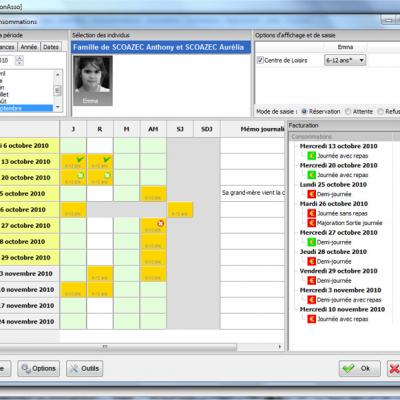
Task: Increase year using stepper arrows
Action: (19, 58)
